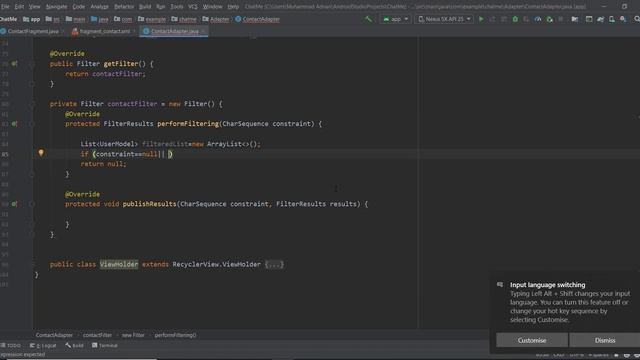Open the Help menu

coord(233,7)
